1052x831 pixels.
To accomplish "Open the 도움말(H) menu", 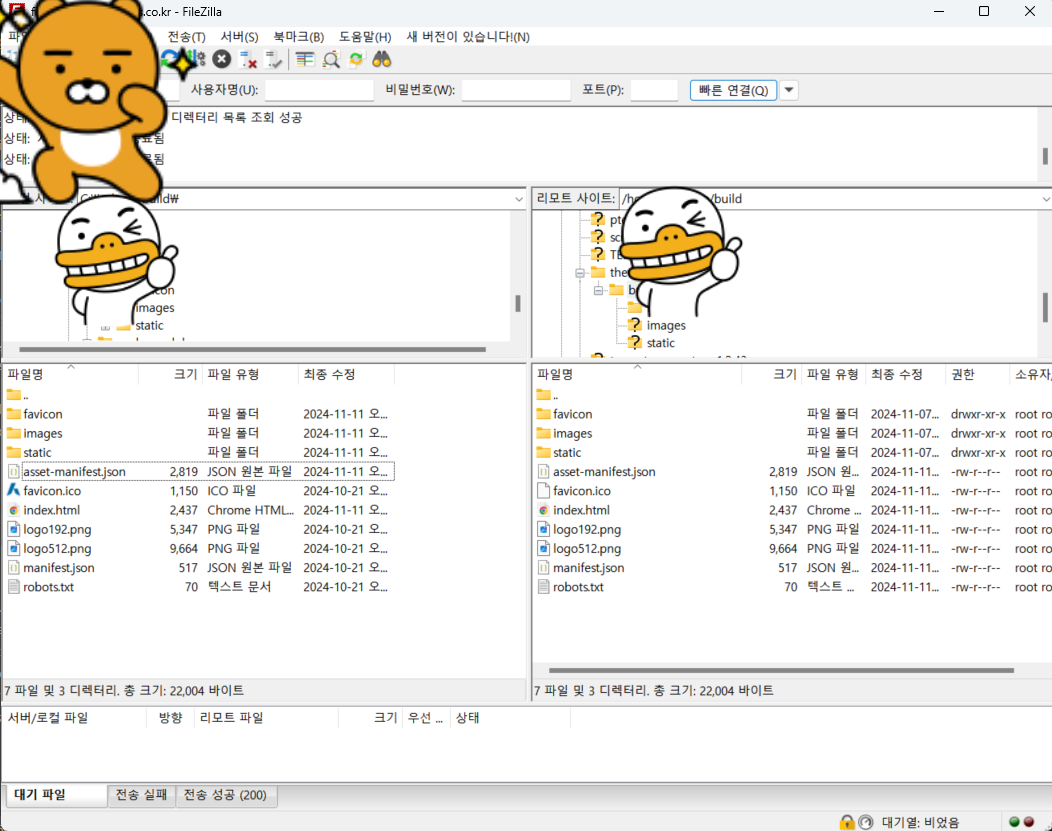I will pos(365,37).
